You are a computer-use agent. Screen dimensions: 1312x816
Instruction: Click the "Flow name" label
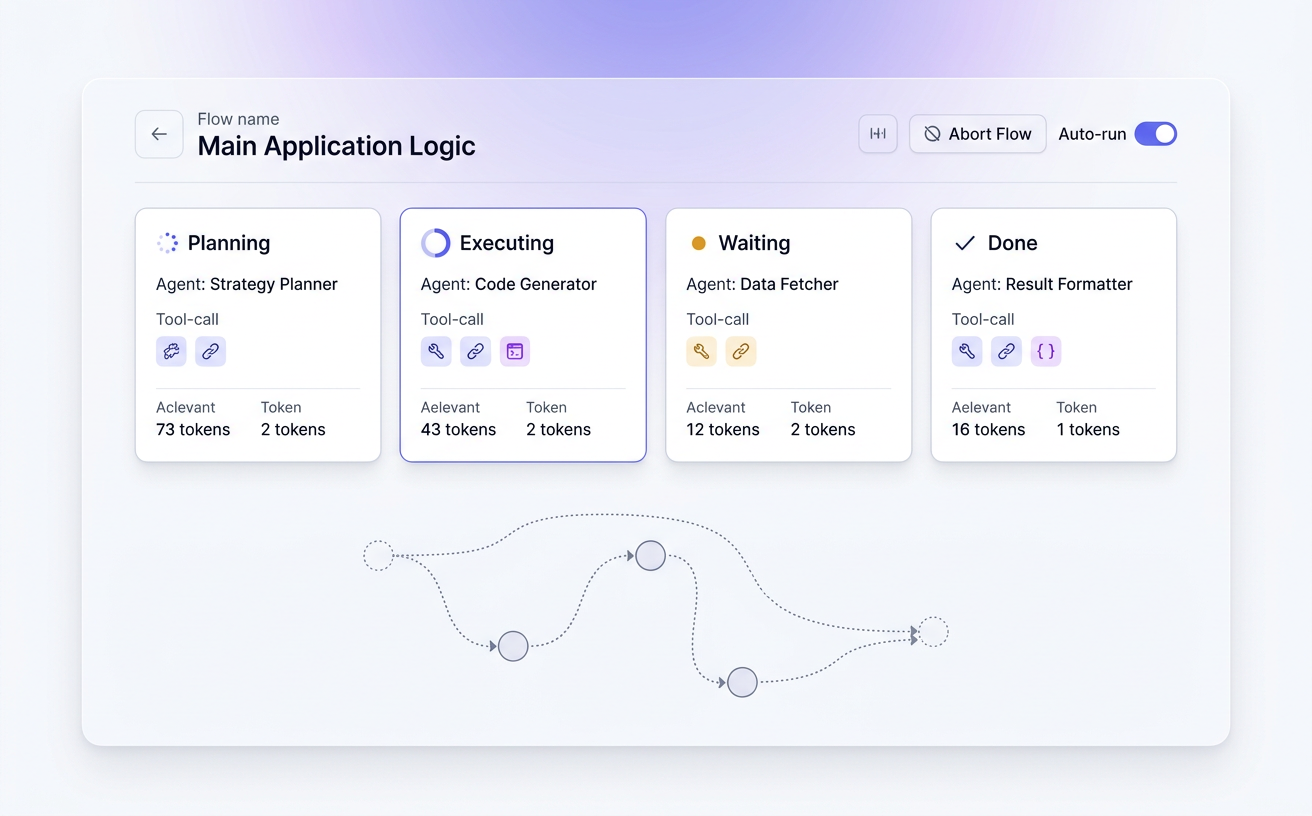coord(238,118)
